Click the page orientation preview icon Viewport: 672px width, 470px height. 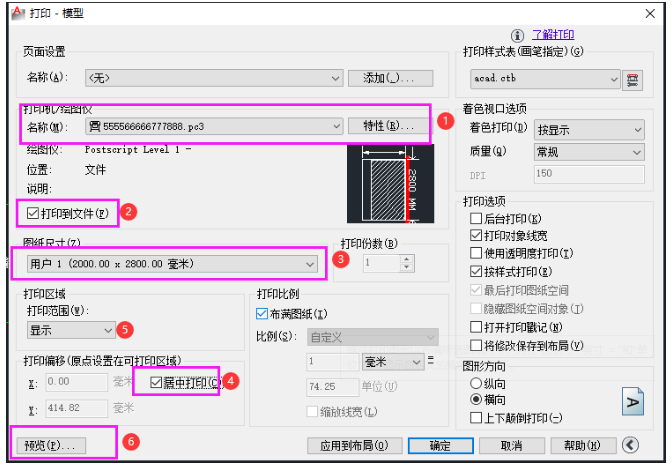tap(632, 401)
